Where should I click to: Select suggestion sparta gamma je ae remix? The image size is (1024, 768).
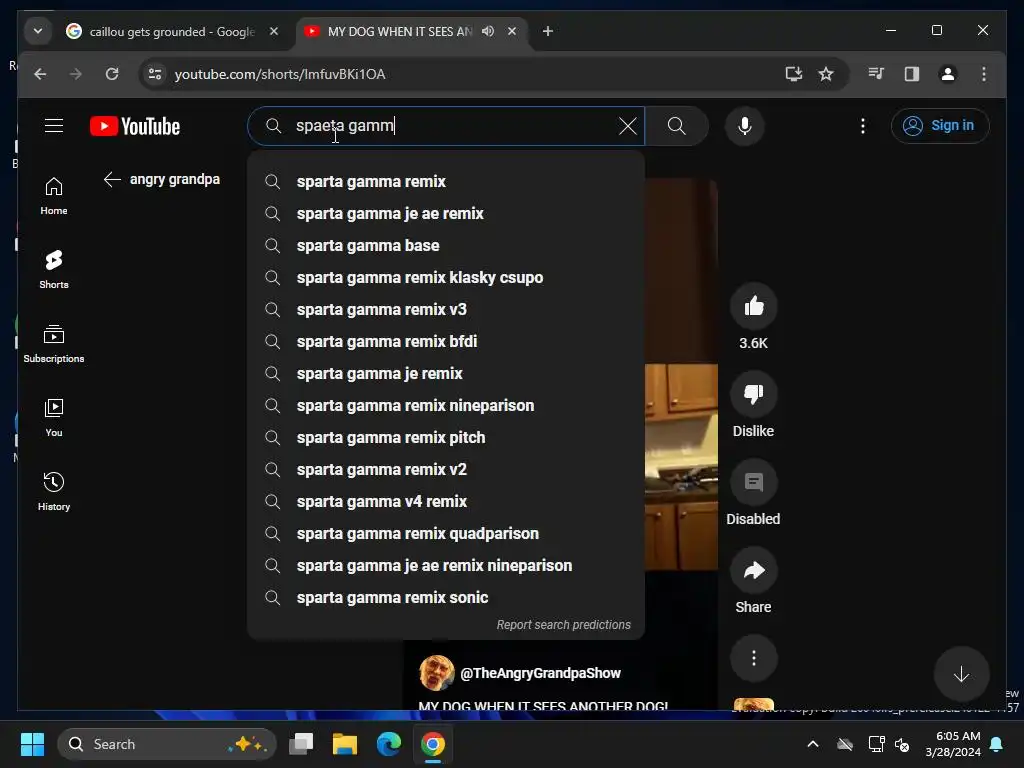(446, 214)
